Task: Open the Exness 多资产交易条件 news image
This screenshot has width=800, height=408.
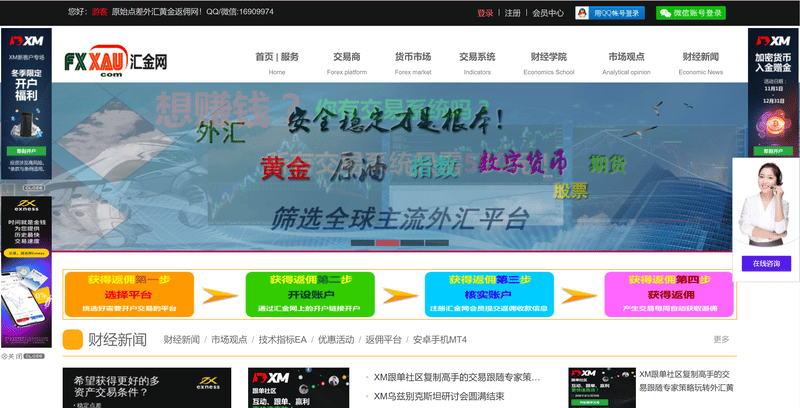Action: [x=147, y=388]
